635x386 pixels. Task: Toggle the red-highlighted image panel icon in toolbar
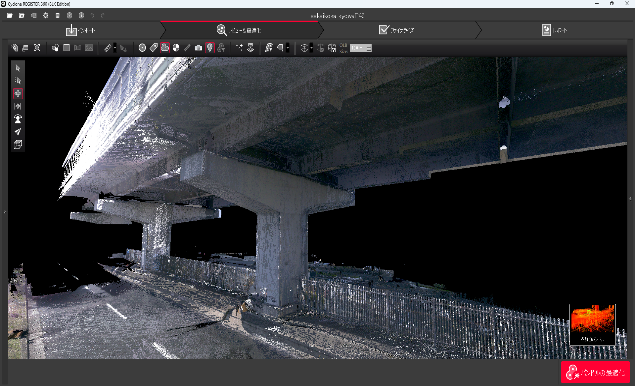click(x=165, y=47)
